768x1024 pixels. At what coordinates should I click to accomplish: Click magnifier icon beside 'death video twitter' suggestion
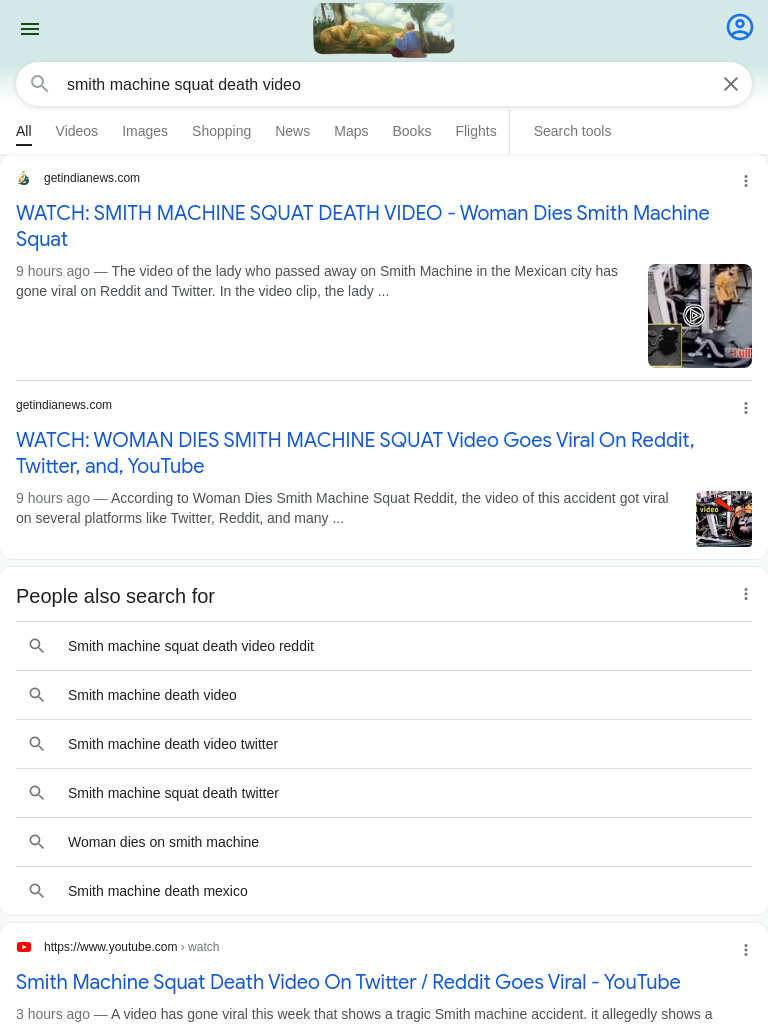37,744
